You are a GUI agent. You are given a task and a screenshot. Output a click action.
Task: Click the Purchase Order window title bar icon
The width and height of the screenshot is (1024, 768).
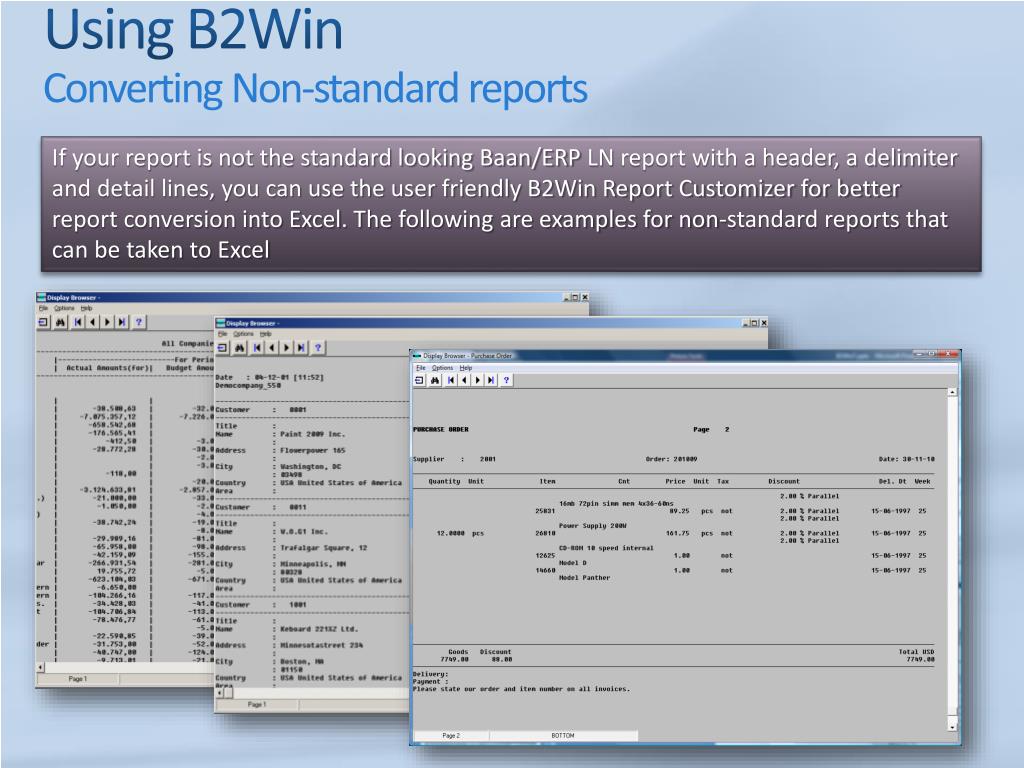tap(417, 356)
